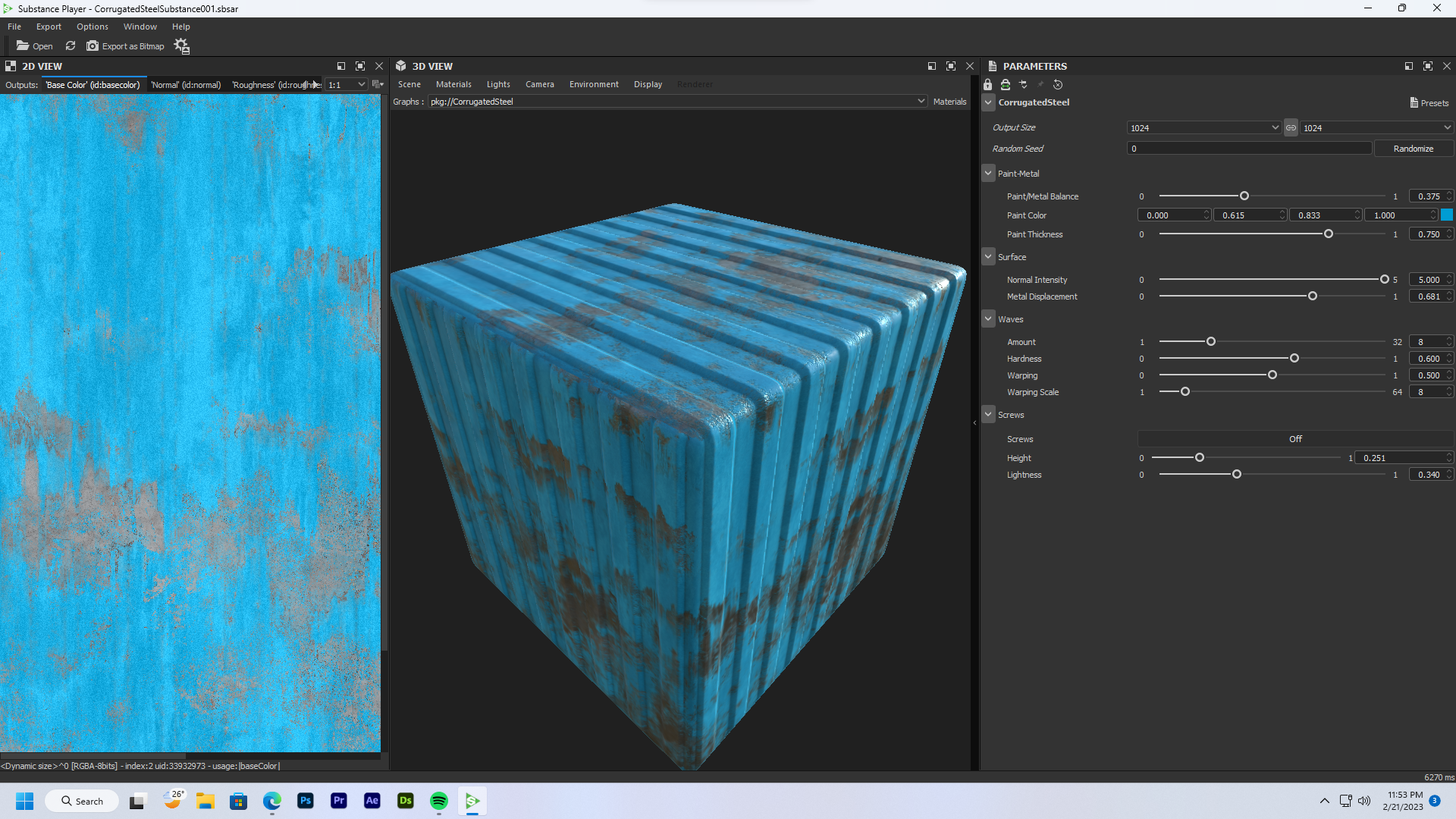This screenshot has height=819, width=1456.
Task: Collapse the CorrugatedSteel graph section
Action: (988, 102)
